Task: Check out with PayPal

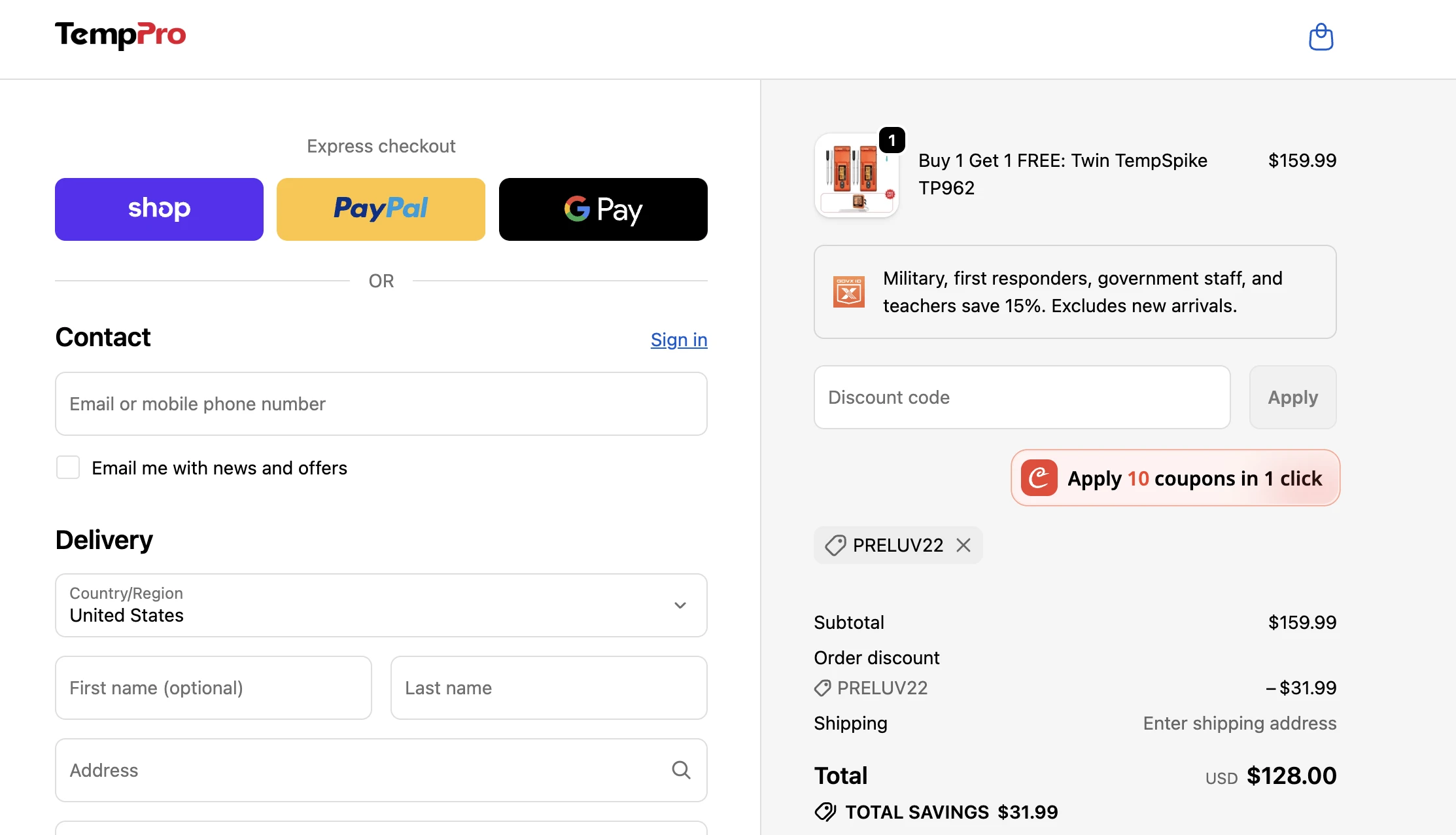Action: coord(381,209)
